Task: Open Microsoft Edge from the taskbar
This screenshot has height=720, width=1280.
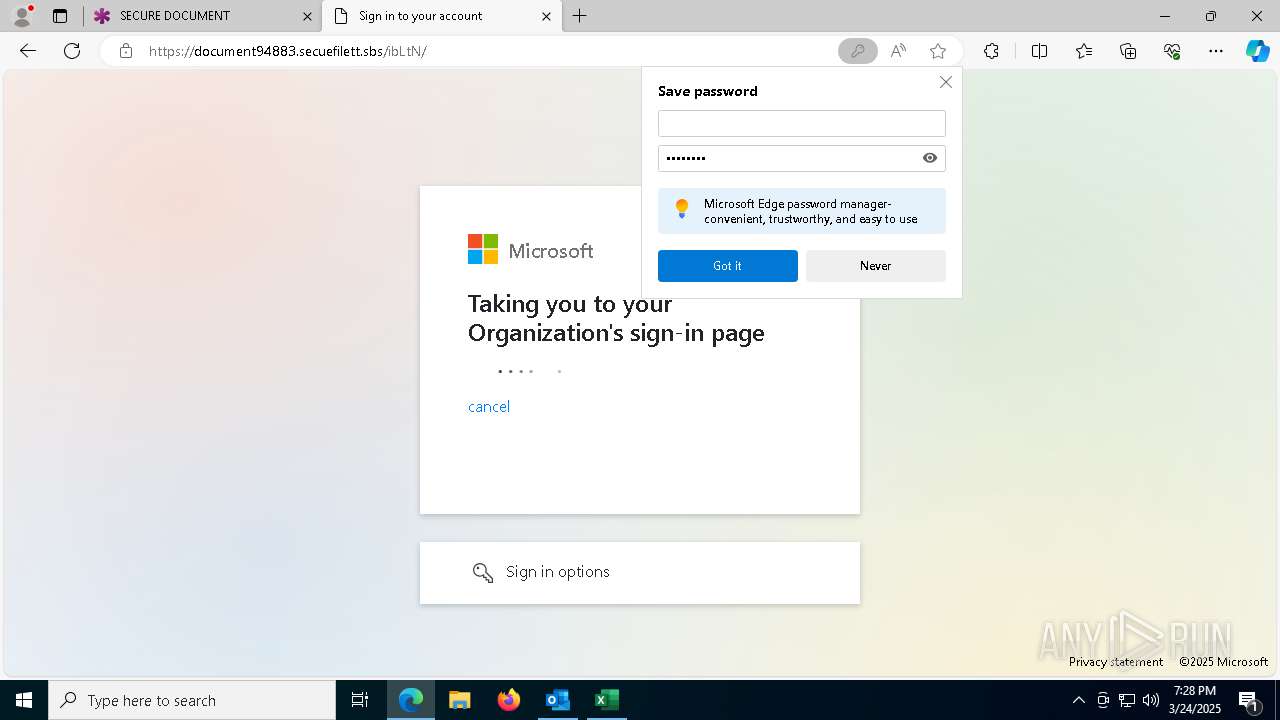Action: click(x=411, y=700)
